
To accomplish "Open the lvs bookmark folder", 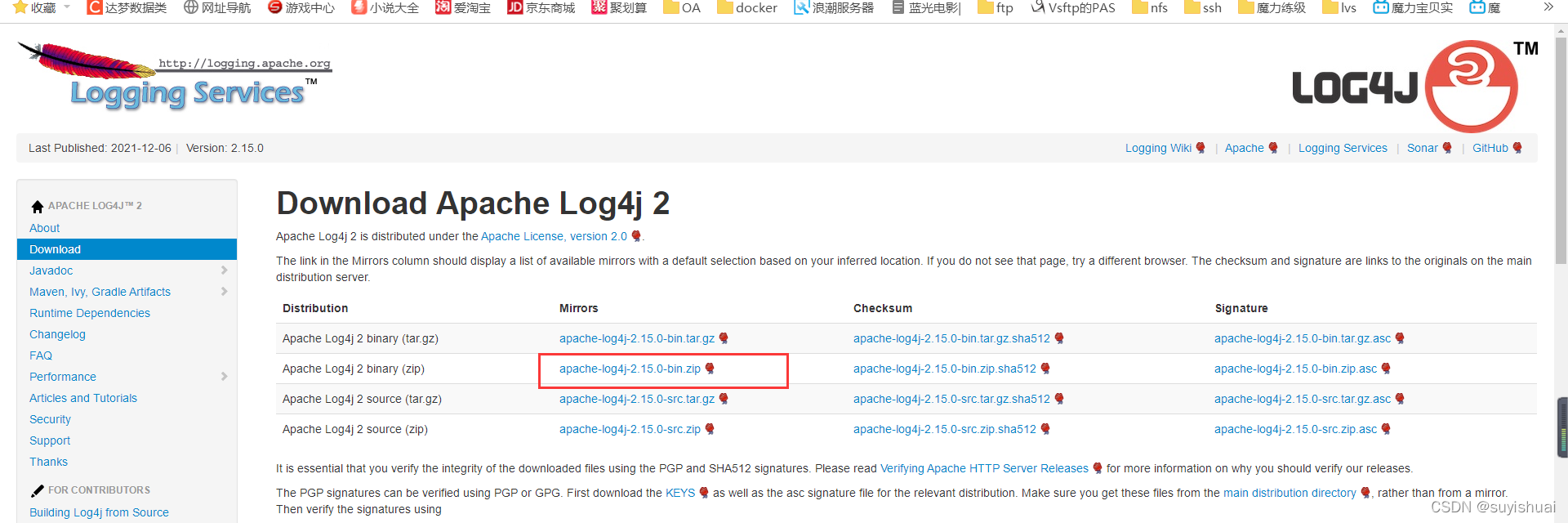I will [1339, 7].
